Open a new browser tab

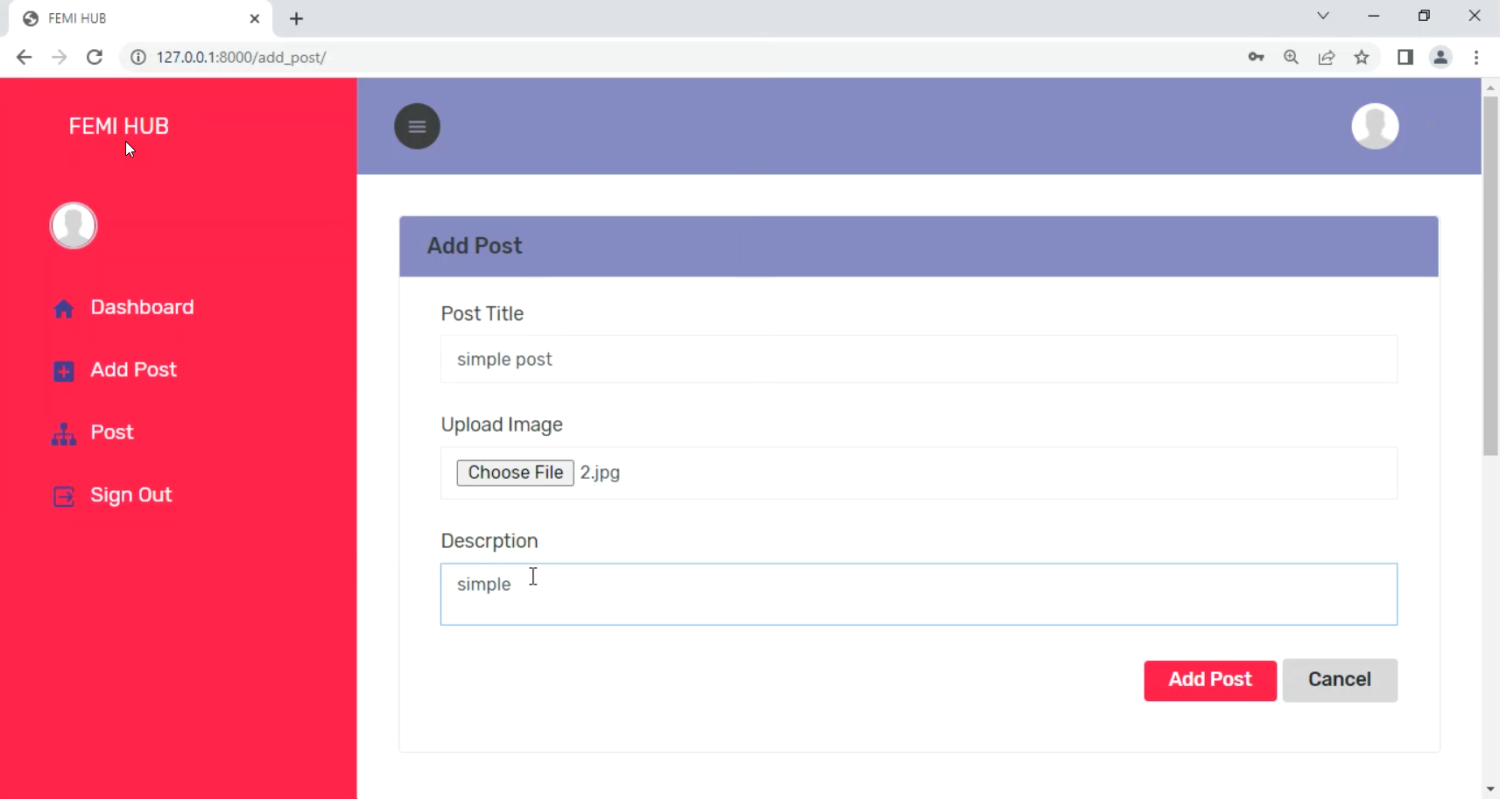pos(296,19)
